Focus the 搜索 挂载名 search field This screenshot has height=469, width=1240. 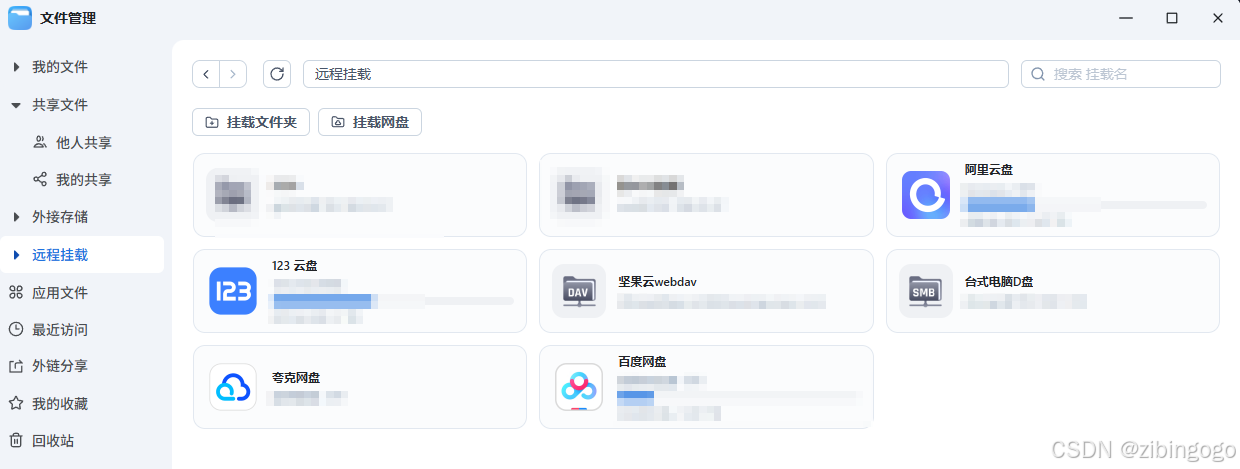pyautogui.click(x=1121, y=74)
